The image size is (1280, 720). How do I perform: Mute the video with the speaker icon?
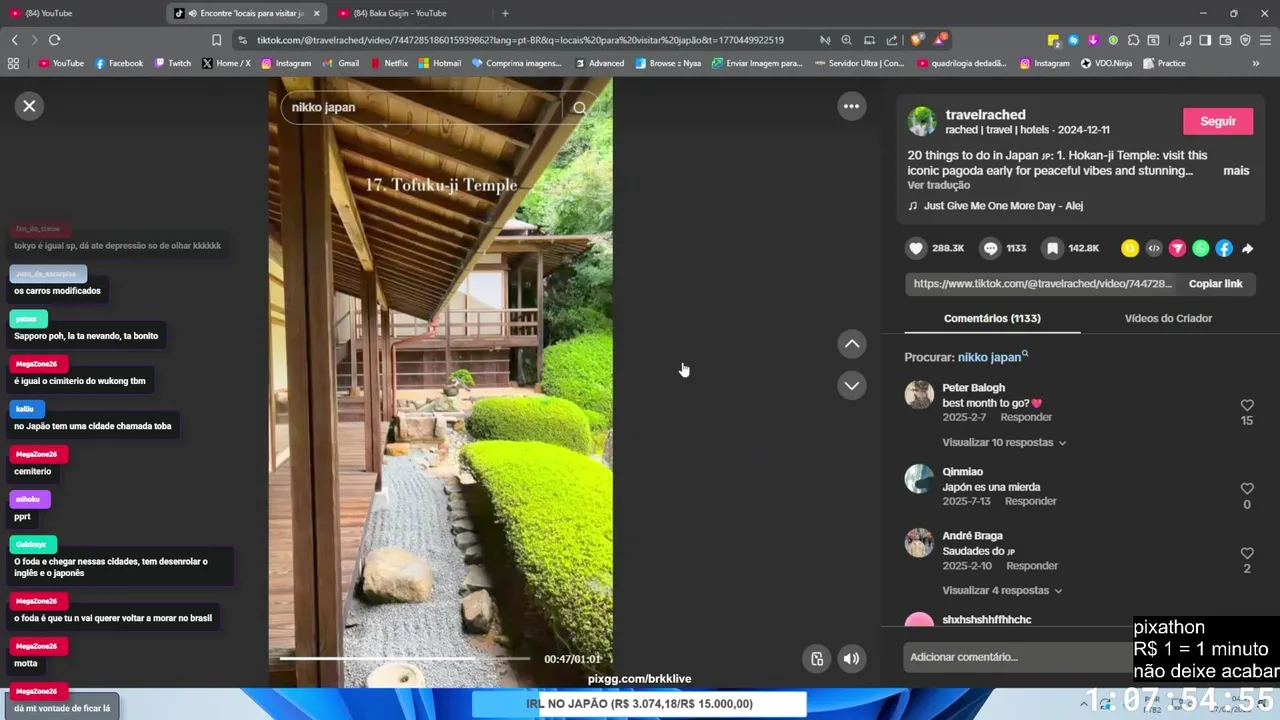click(x=851, y=658)
